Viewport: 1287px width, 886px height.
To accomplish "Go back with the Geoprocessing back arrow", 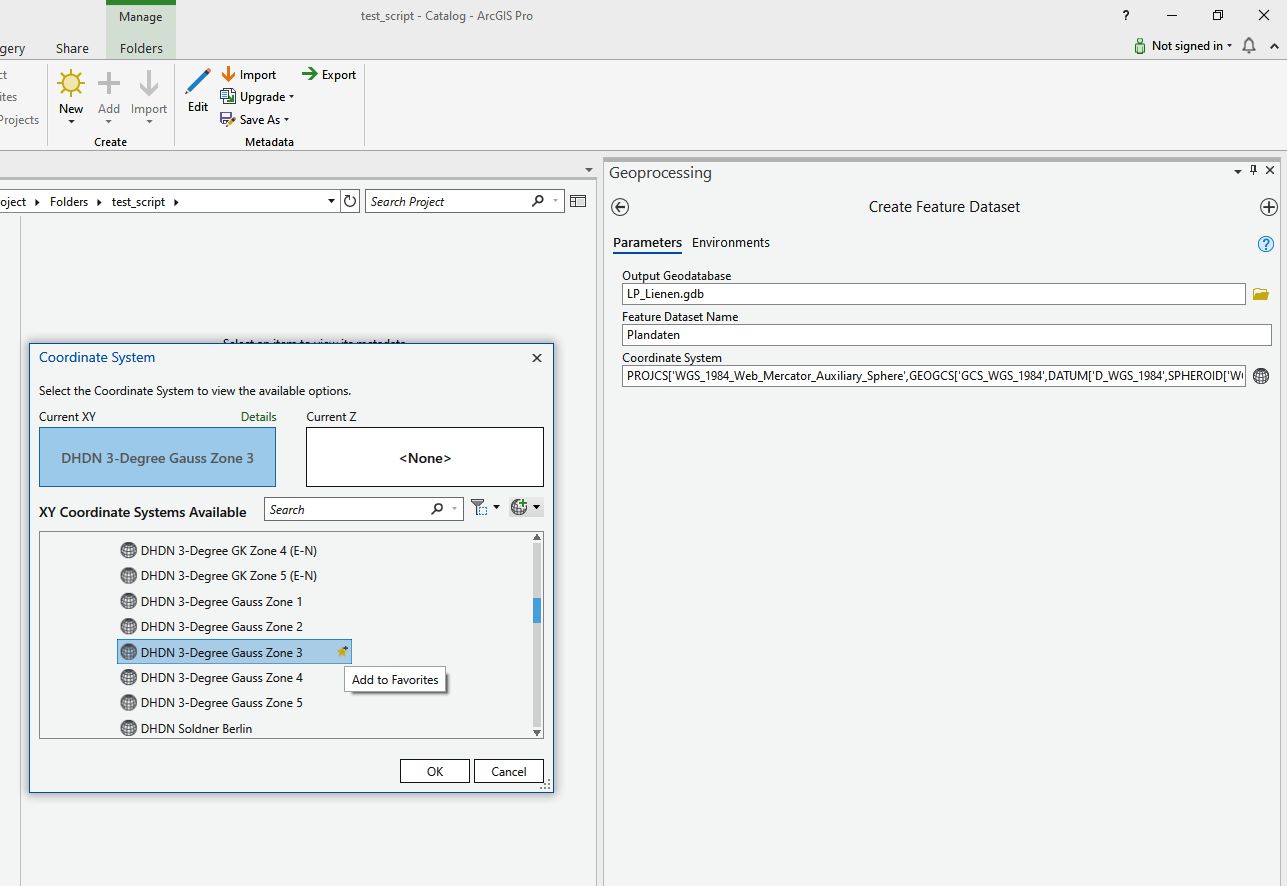I will click(620, 207).
